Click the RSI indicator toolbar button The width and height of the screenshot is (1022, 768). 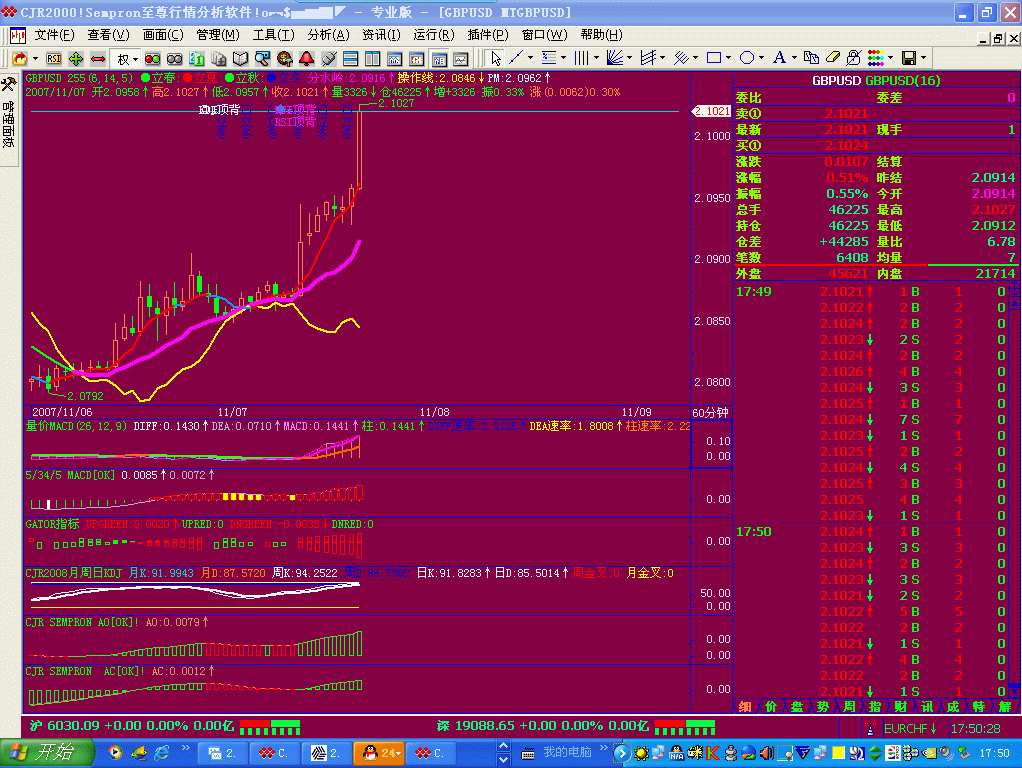coord(53,59)
